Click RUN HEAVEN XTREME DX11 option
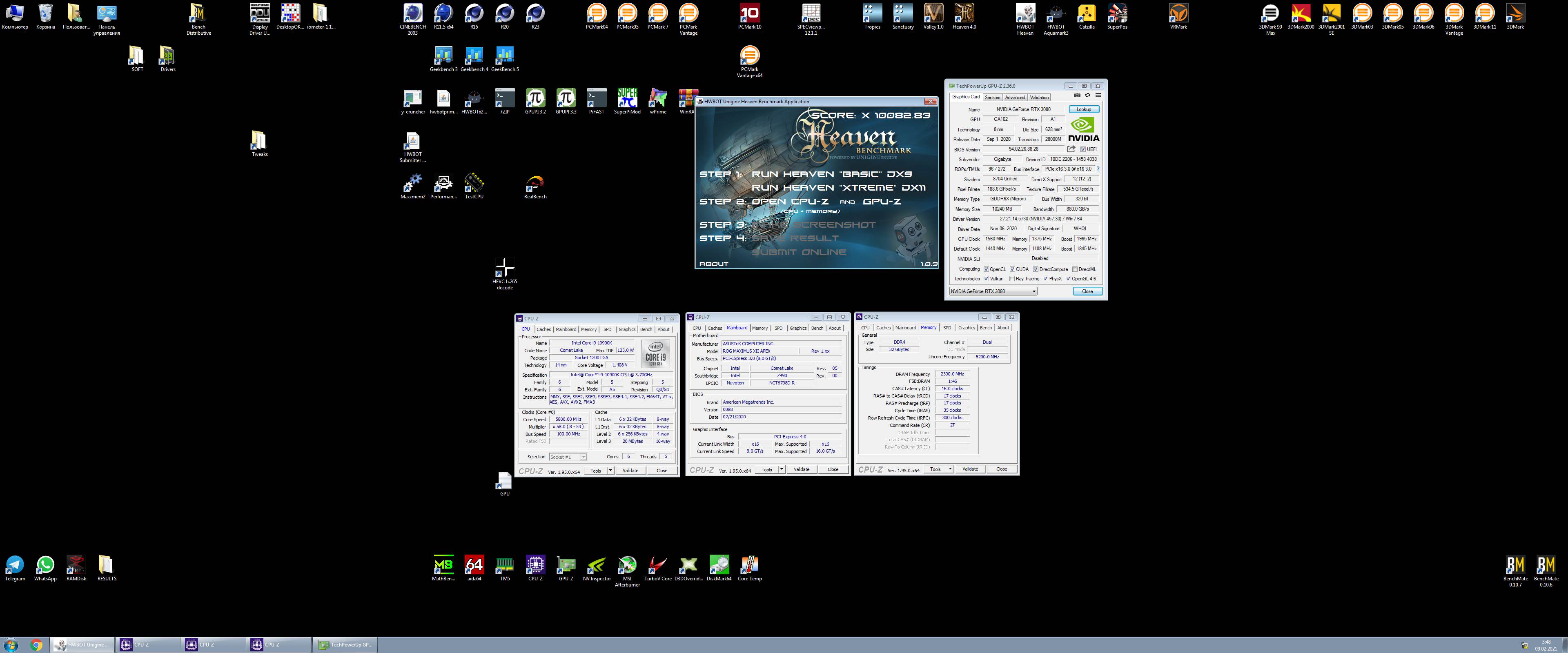Screen dimensions: 1568x653 (x=838, y=188)
